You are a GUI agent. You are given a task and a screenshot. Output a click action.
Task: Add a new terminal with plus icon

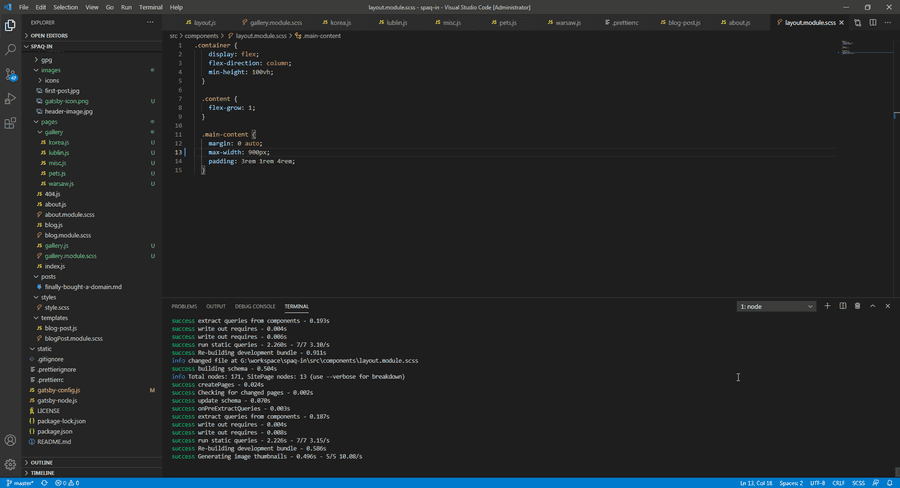827,306
